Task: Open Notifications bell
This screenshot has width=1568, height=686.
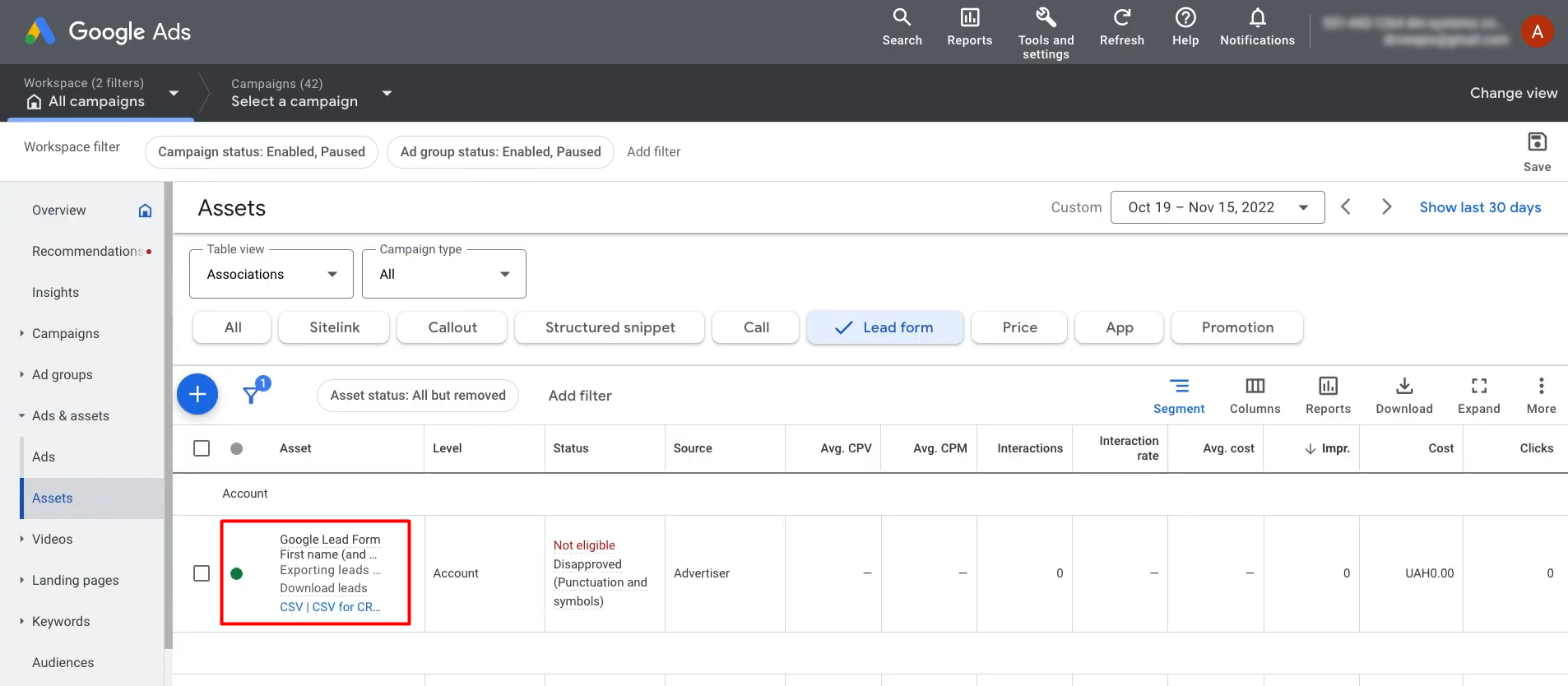Action: click(x=1257, y=18)
